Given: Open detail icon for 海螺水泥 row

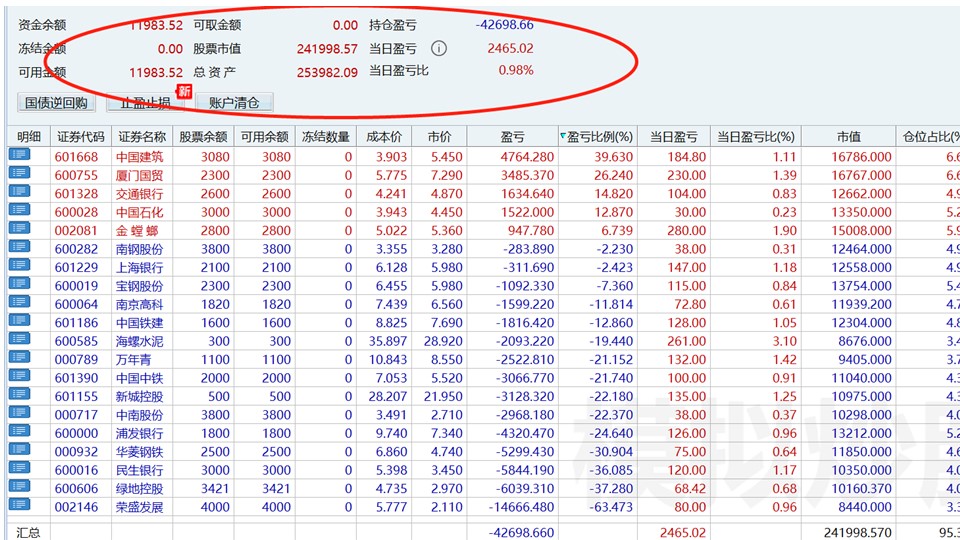Looking at the screenshot, I should click(x=20, y=339).
